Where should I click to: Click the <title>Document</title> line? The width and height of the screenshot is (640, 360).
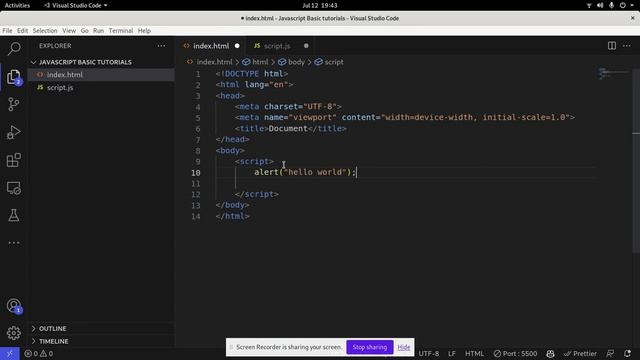click(291, 129)
